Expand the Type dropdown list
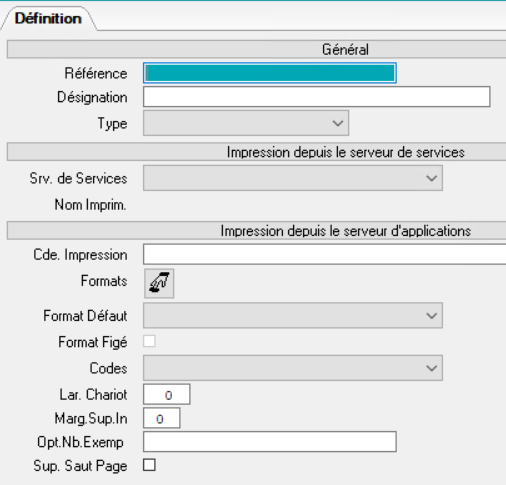This screenshot has height=485, width=506. pyautogui.click(x=246, y=123)
